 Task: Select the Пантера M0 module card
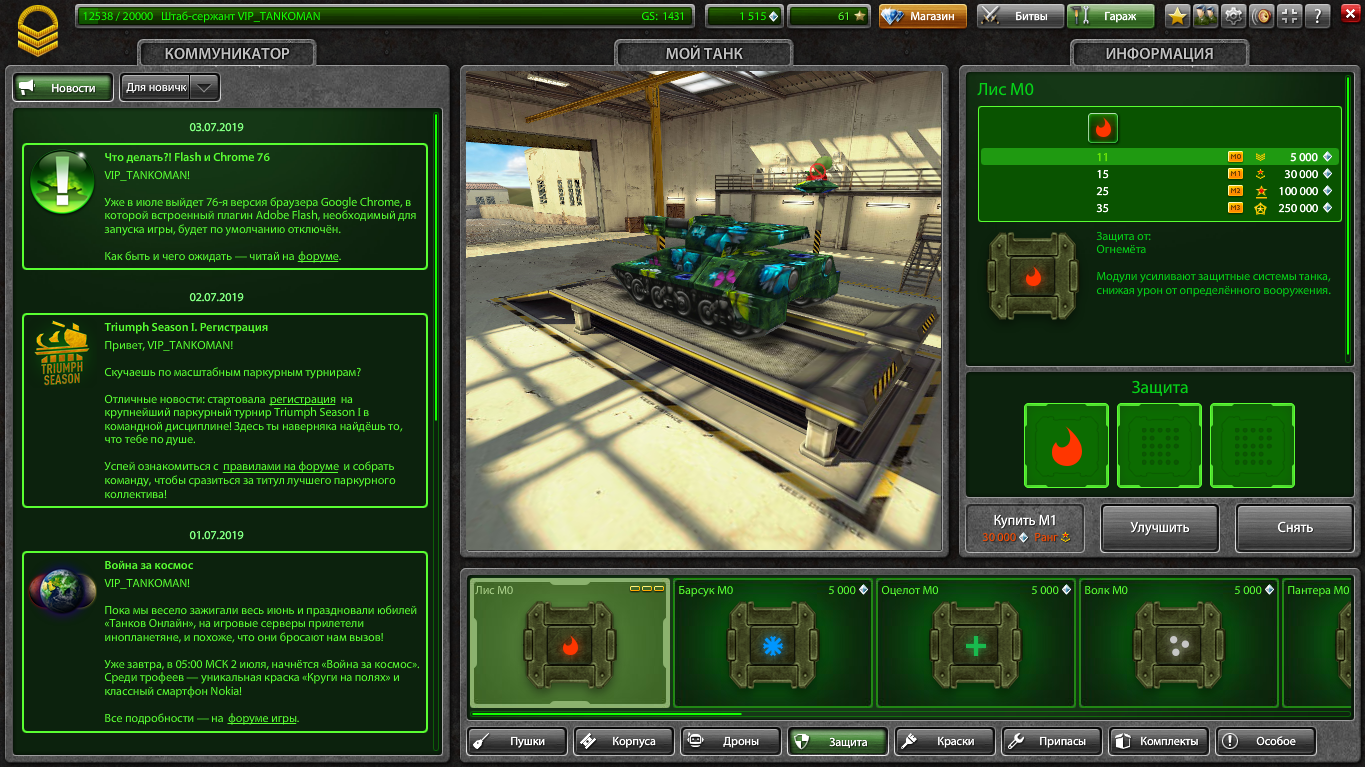[1317, 643]
